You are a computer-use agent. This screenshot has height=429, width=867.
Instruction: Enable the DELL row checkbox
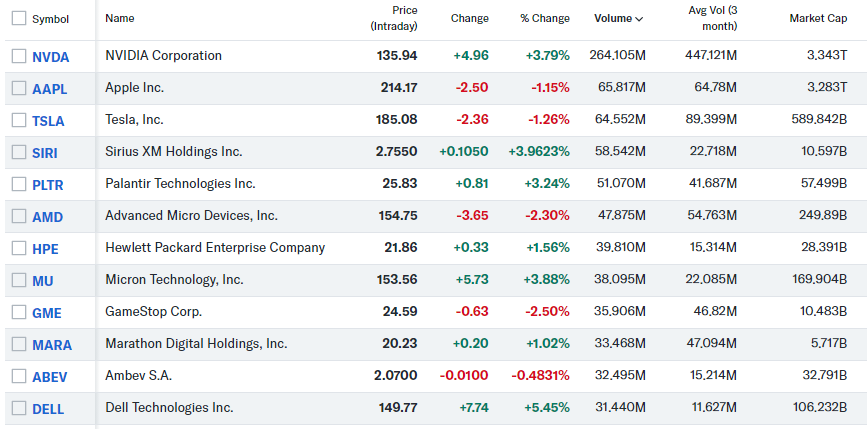(18, 408)
